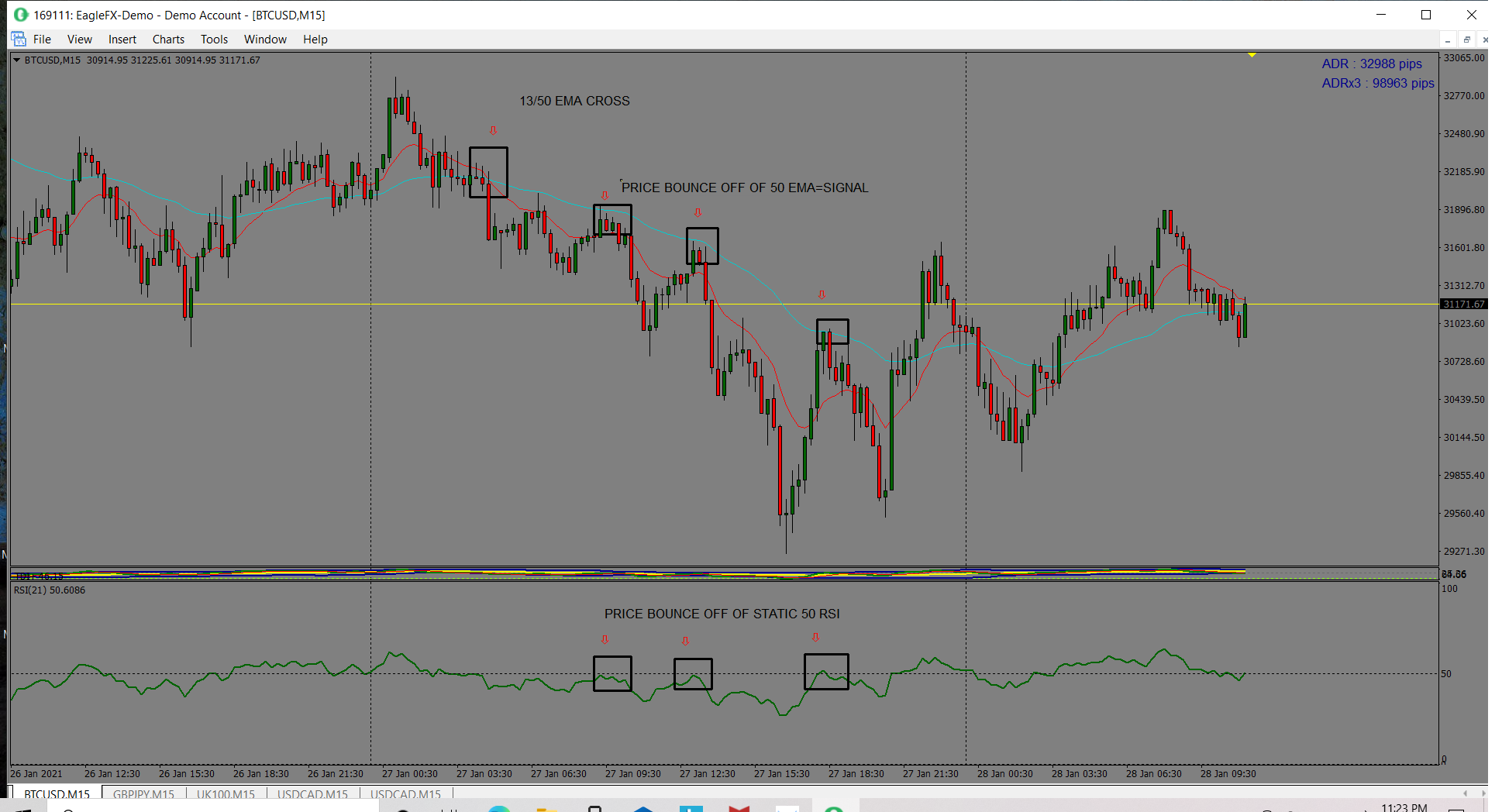1502x812 pixels.
Task: Open the Charts menu
Action: point(168,39)
